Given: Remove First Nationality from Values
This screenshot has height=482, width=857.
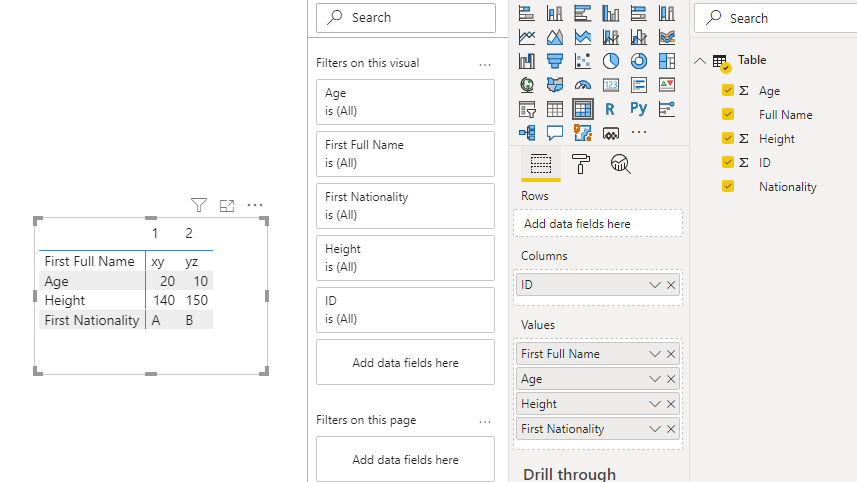Looking at the screenshot, I should click(671, 429).
